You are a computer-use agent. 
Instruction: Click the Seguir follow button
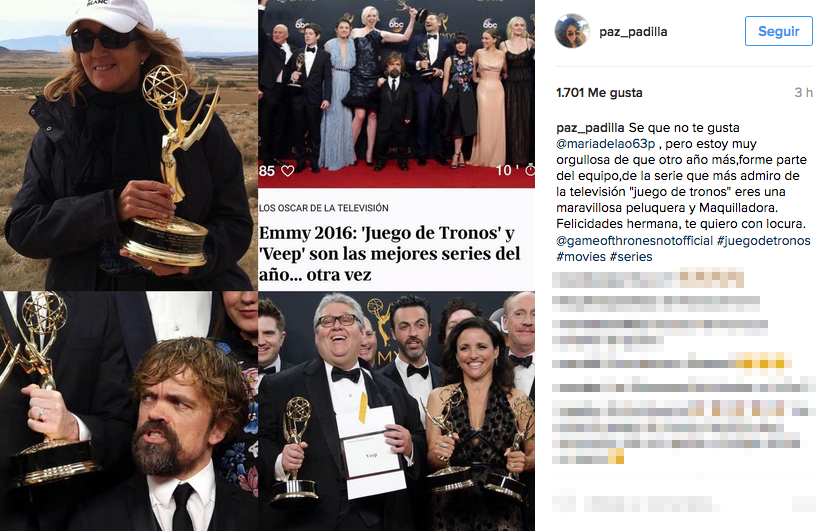pos(778,31)
